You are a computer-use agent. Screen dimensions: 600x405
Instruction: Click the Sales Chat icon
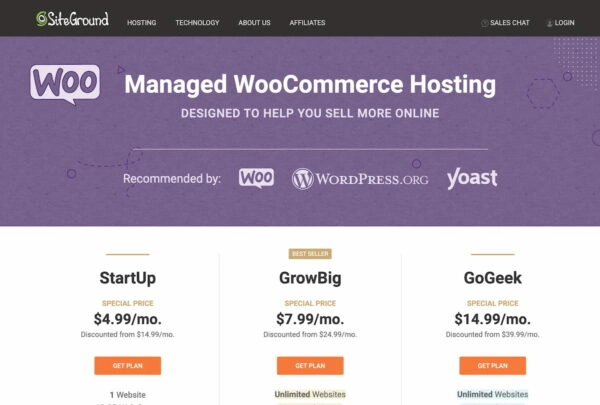coord(485,22)
